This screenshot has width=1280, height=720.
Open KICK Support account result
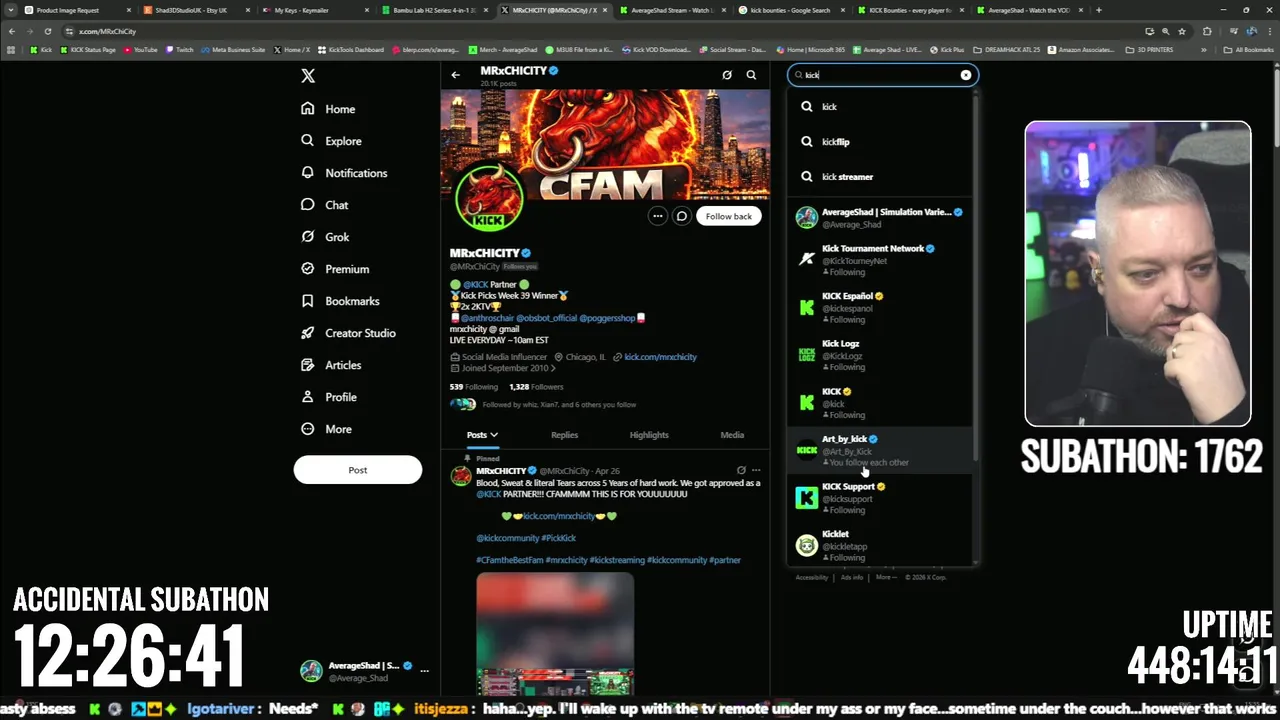click(881, 497)
